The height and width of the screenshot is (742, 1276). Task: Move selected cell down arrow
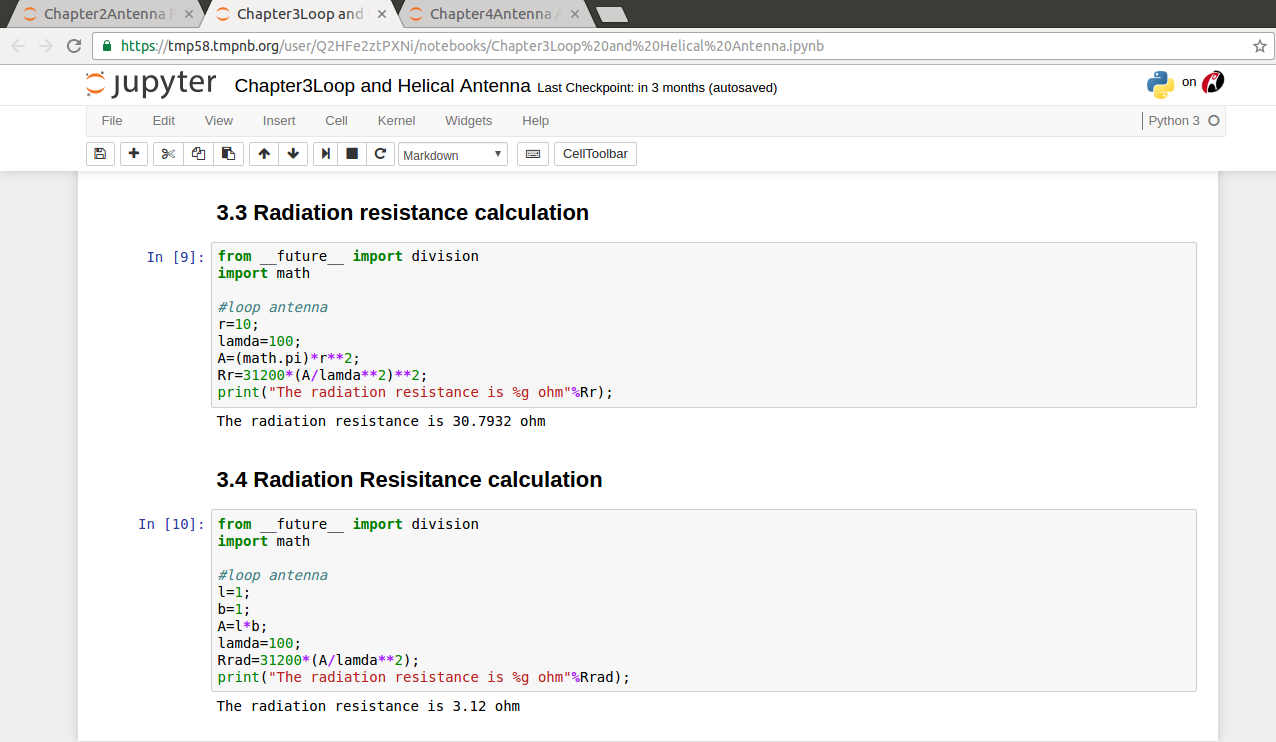point(293,154)
